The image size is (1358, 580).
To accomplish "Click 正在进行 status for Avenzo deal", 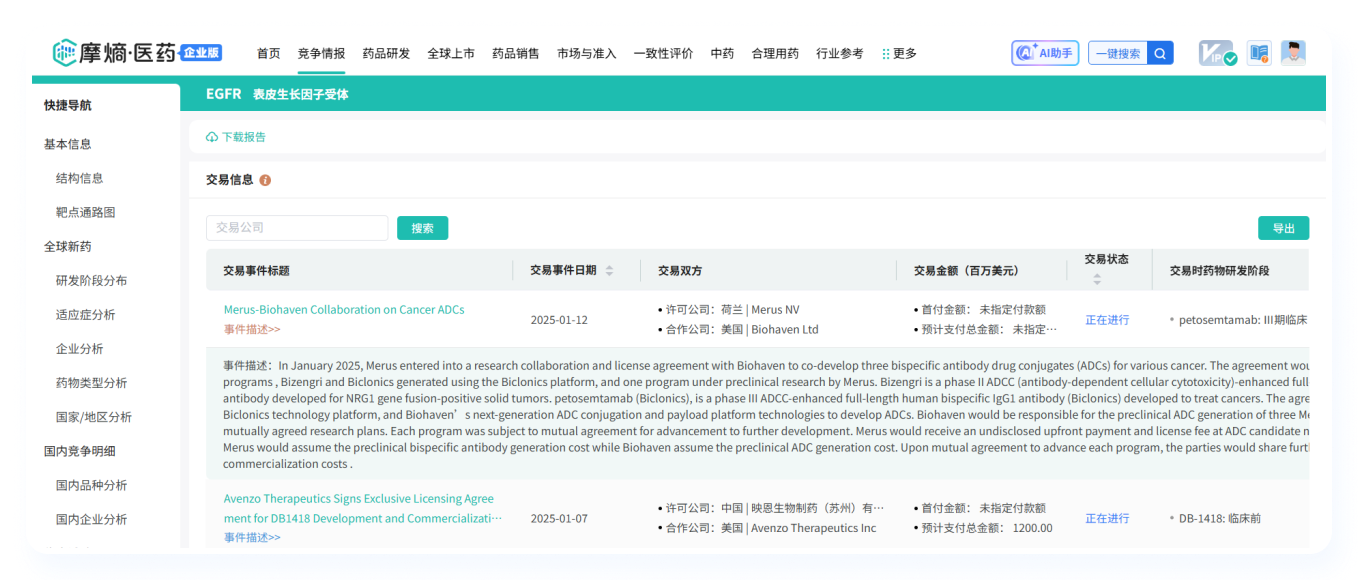I will 1107,518.
